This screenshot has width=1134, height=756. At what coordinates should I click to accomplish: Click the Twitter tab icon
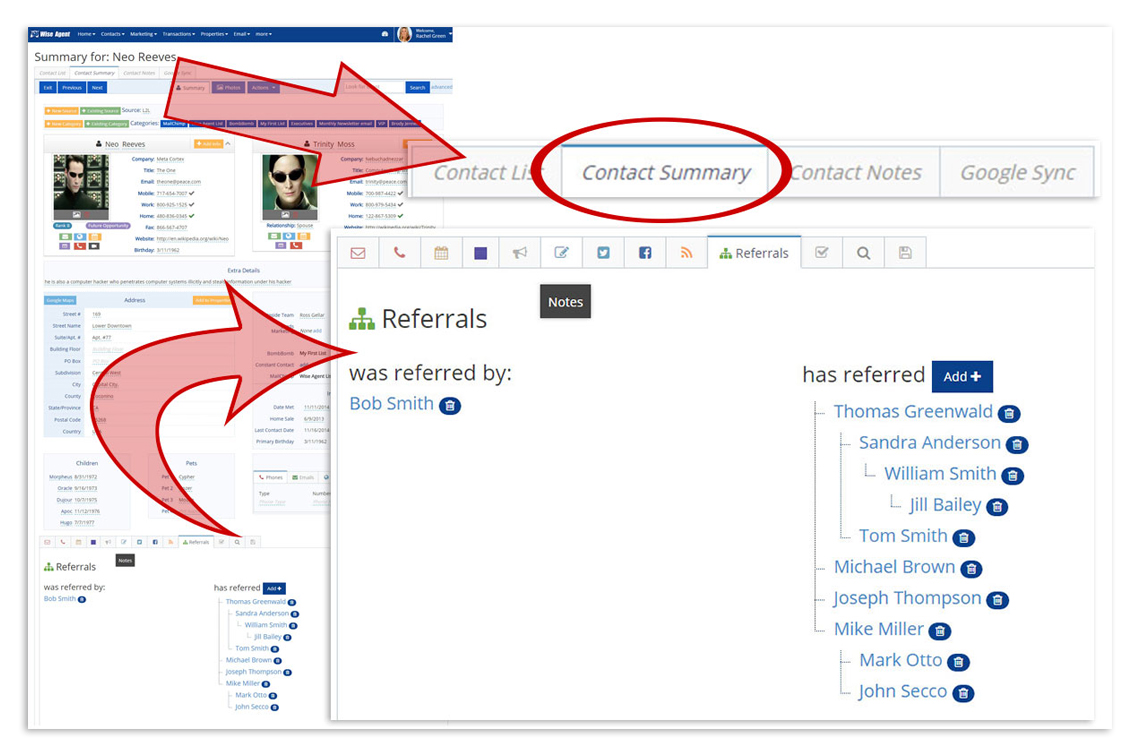603,253
